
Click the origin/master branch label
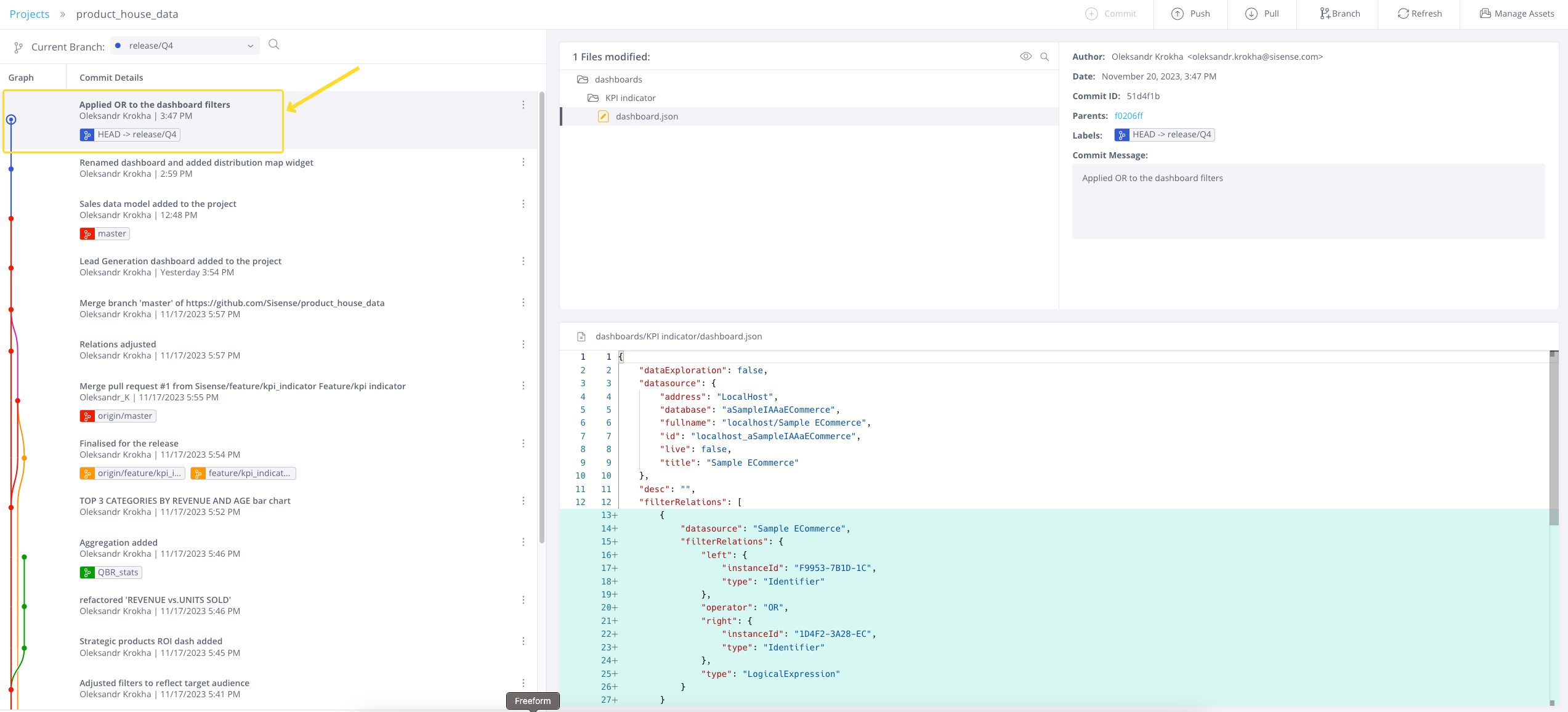[x=118, y=416]
